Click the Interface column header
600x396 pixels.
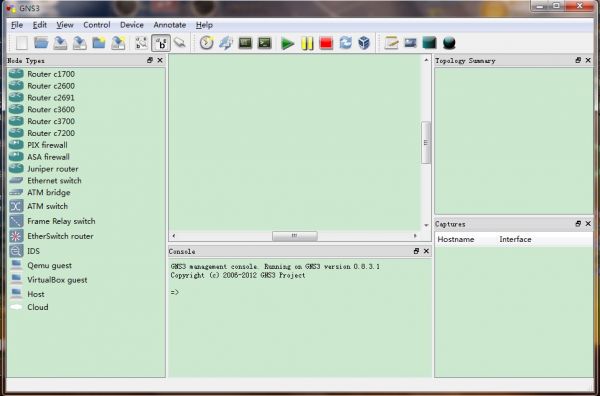(x=515, y=239)
